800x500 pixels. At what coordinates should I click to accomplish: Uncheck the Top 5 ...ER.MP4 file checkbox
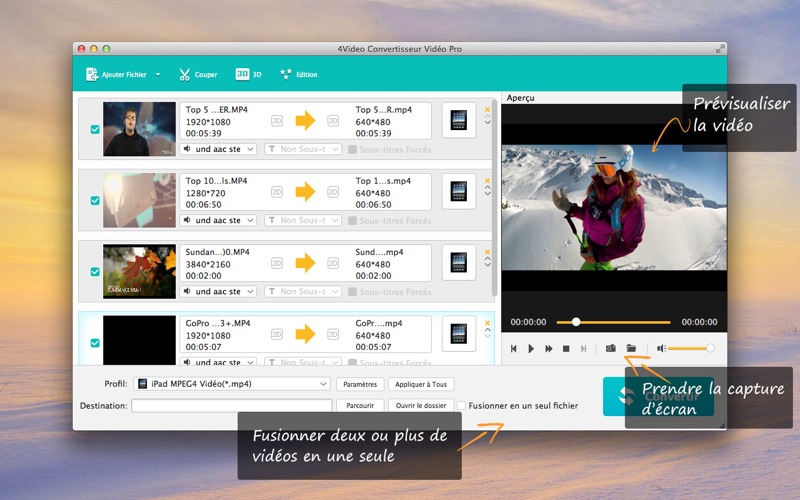click(x=95, y=130)
